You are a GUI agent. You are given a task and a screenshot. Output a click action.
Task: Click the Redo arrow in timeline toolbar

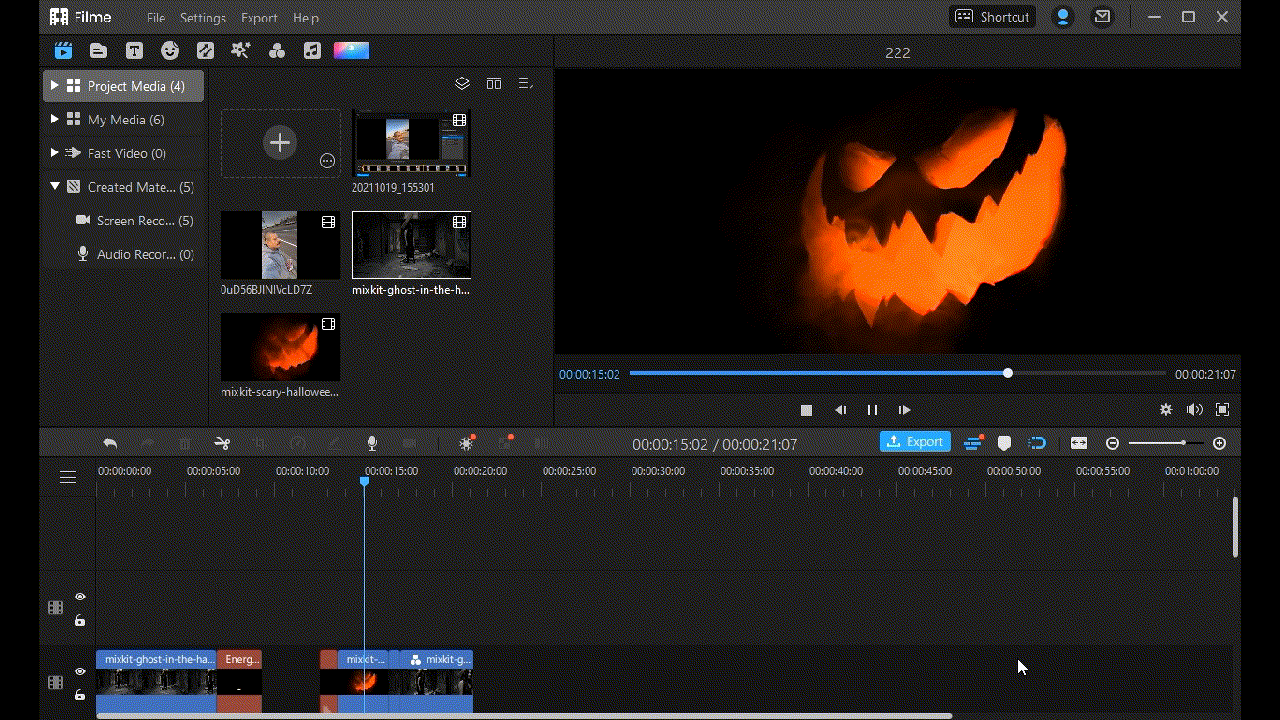147,443
